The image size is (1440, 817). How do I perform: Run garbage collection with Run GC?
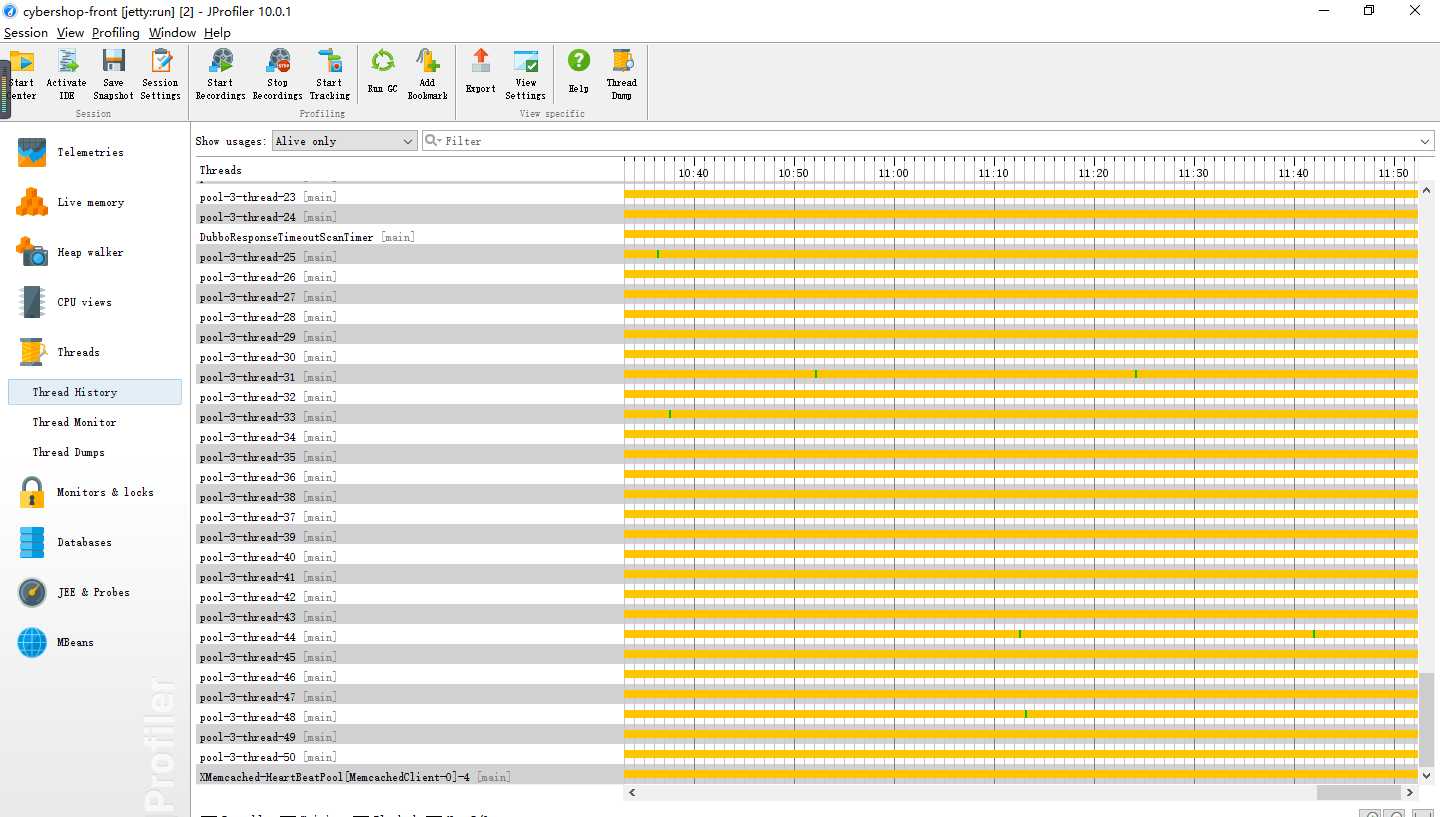(x=382, y=72)
